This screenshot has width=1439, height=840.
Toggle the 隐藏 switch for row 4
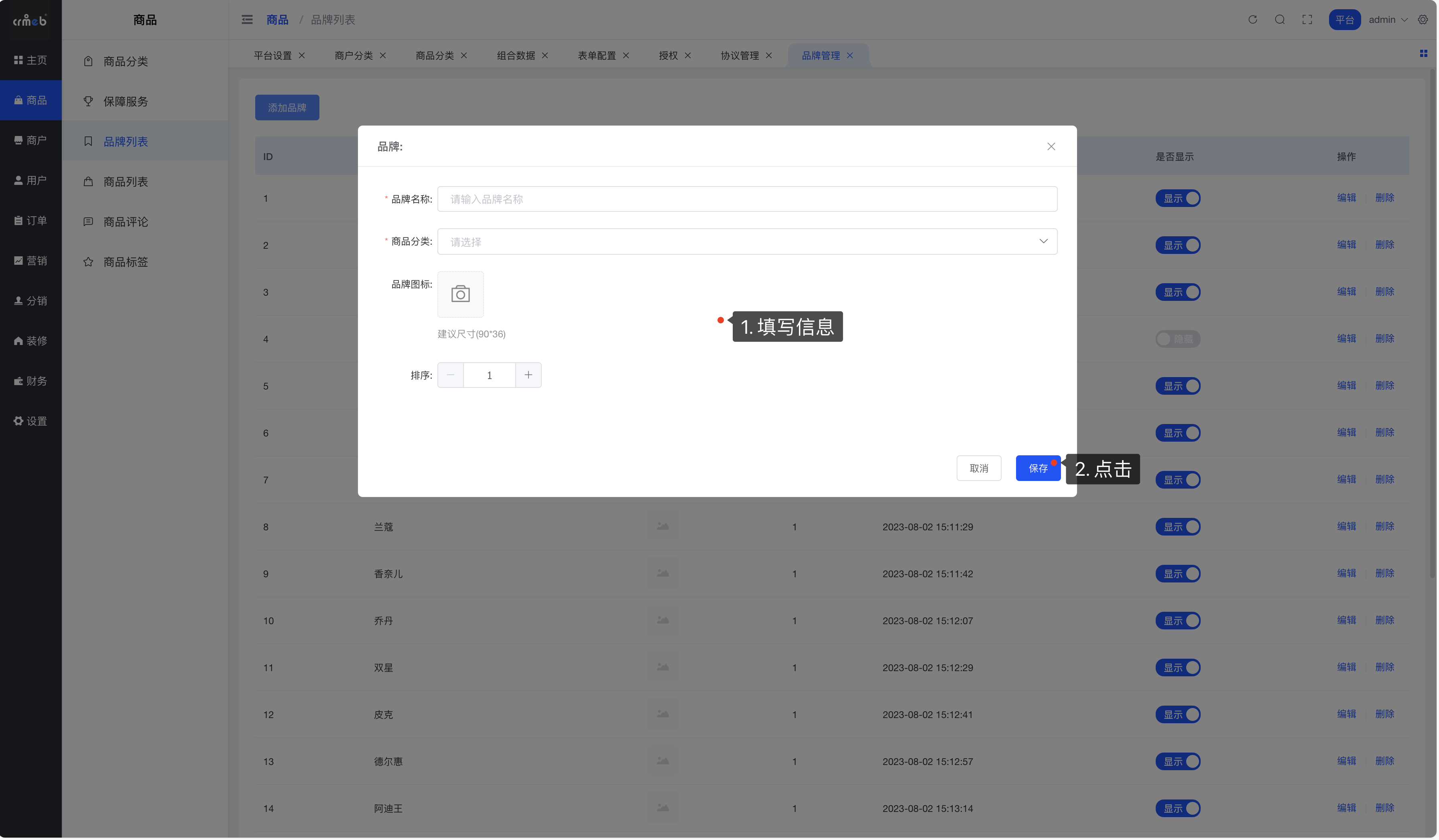1177,339
